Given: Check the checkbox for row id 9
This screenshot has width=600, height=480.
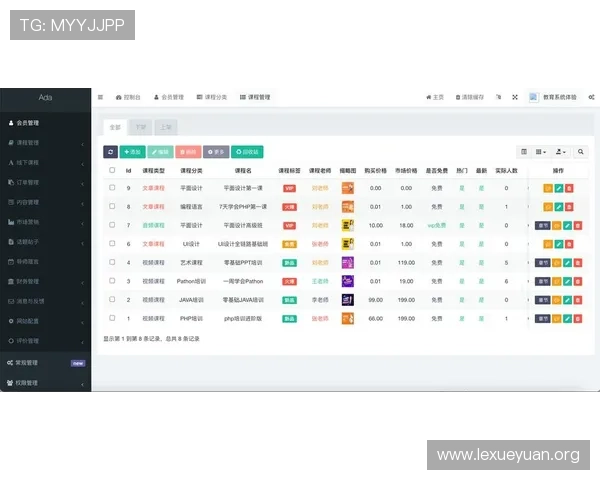Looking at the screenshot, I should pos(112,188).
